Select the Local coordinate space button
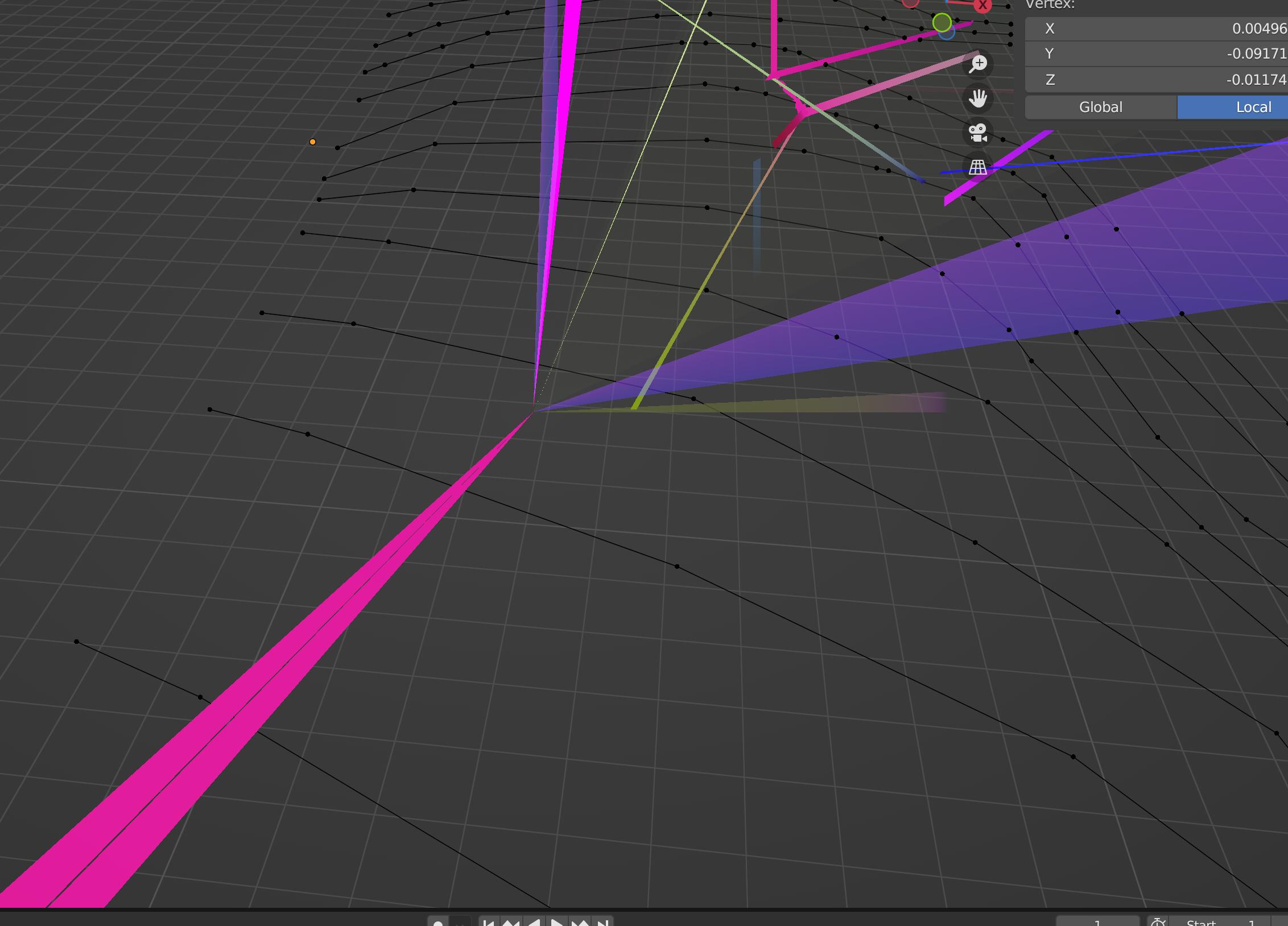Screen dimensions: 1288x926 pyautogui.click(x=1232, y=108)
